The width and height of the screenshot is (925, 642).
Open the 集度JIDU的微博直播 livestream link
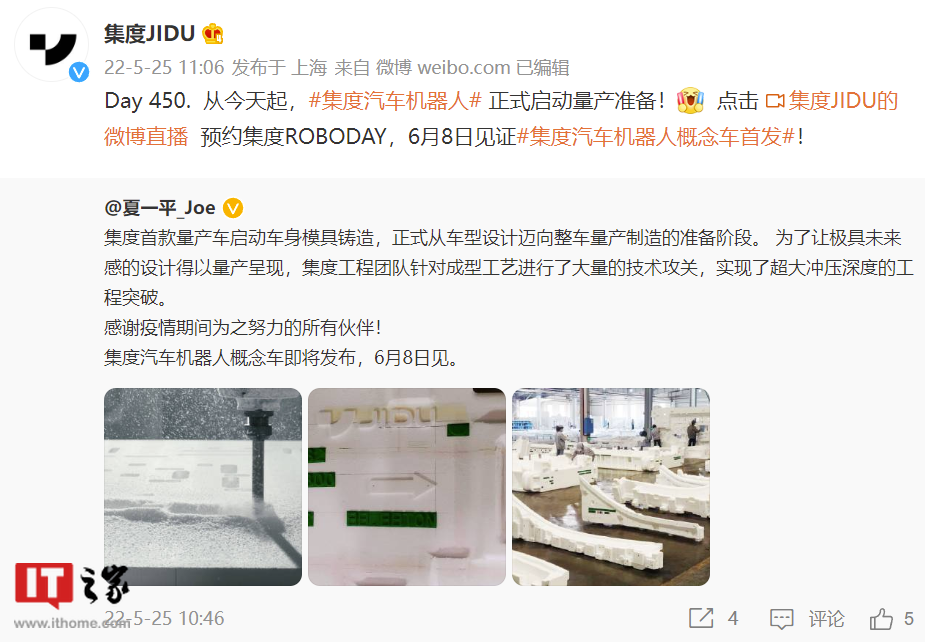[501, 119]
